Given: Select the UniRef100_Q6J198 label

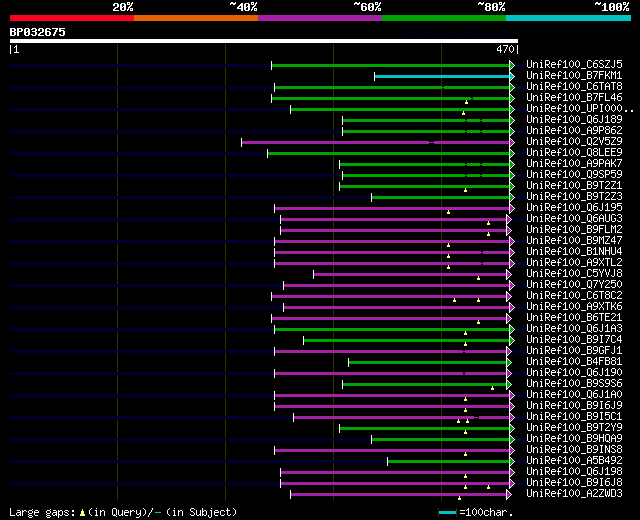Looking at the screenshot, I should (574, 472).
